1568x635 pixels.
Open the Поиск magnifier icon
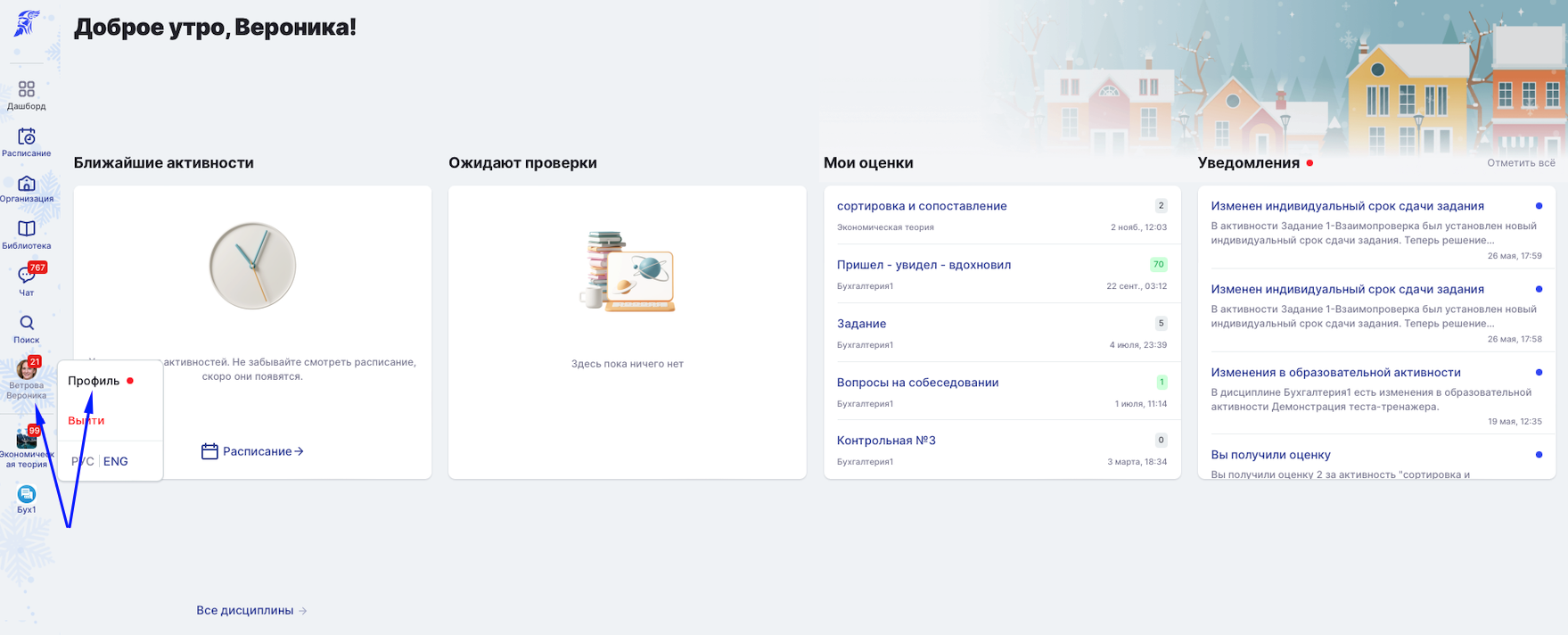click(x=27, y=323)
